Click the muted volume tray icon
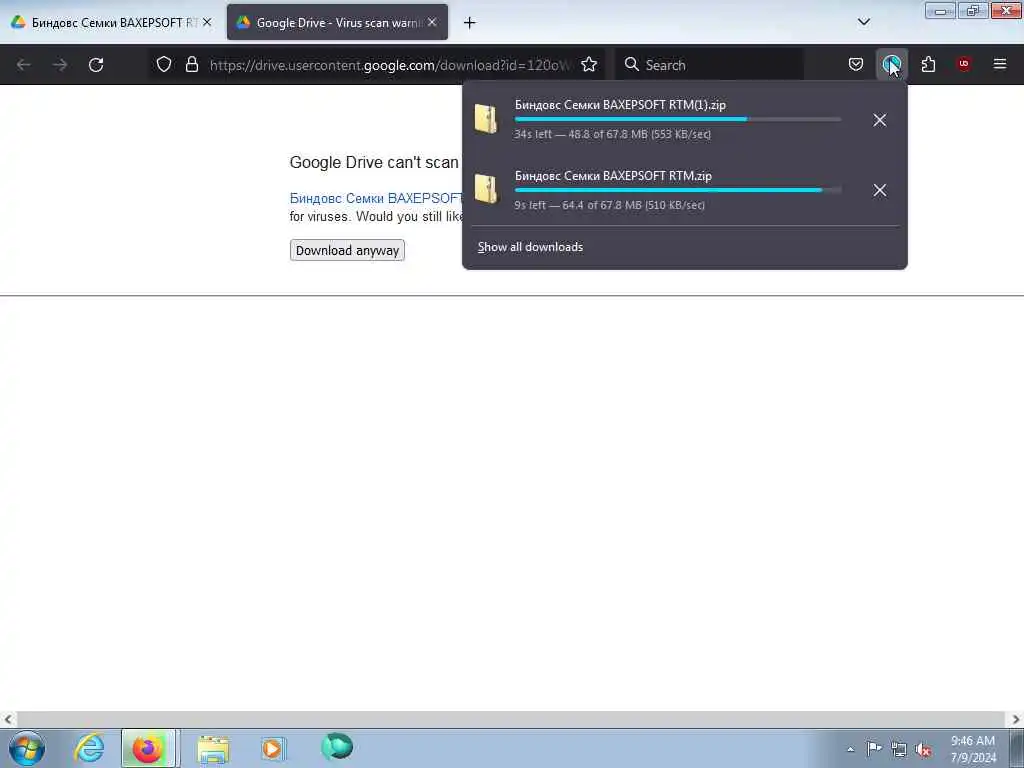 [x=923, y=749]
